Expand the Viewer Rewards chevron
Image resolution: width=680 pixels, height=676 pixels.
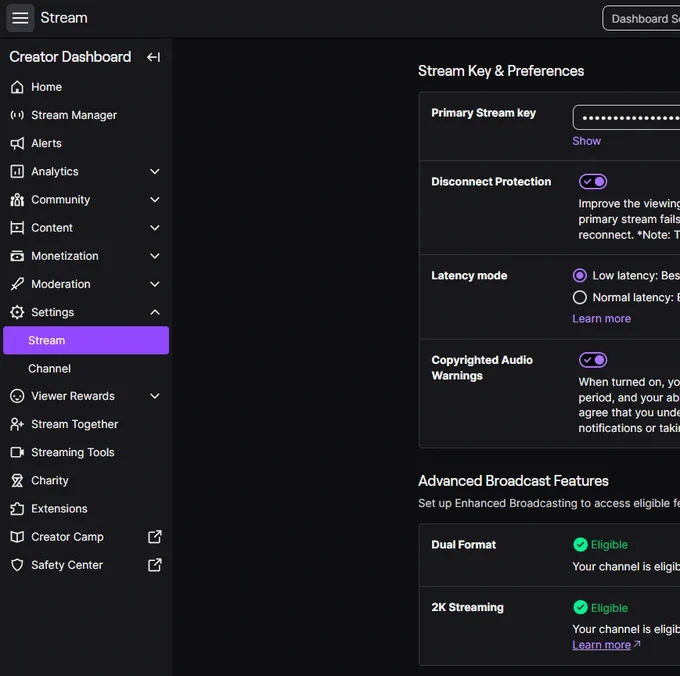pyautogui.click(x=155, y=396)
